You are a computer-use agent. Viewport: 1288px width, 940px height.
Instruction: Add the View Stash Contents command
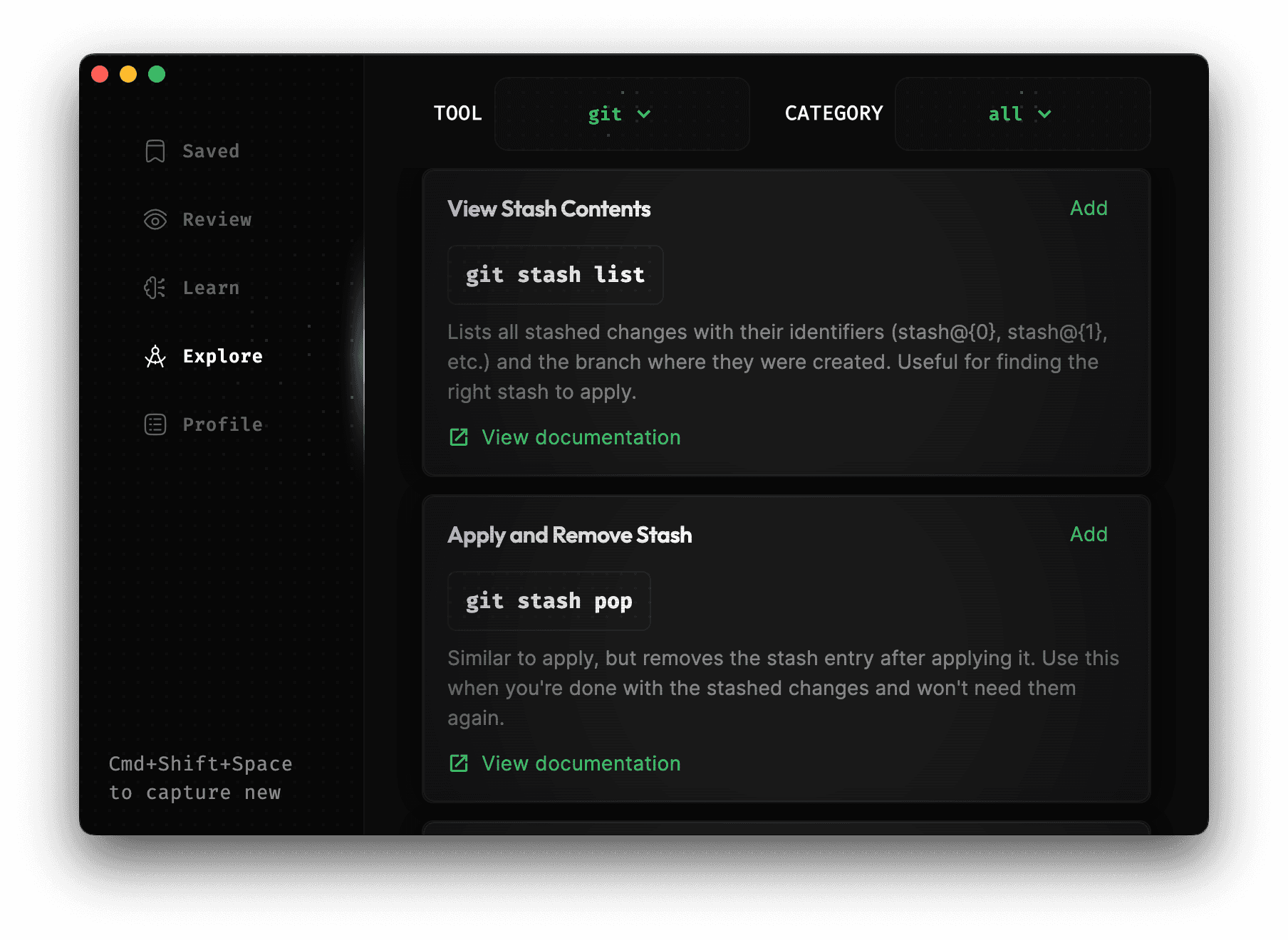click(1088, 208)
